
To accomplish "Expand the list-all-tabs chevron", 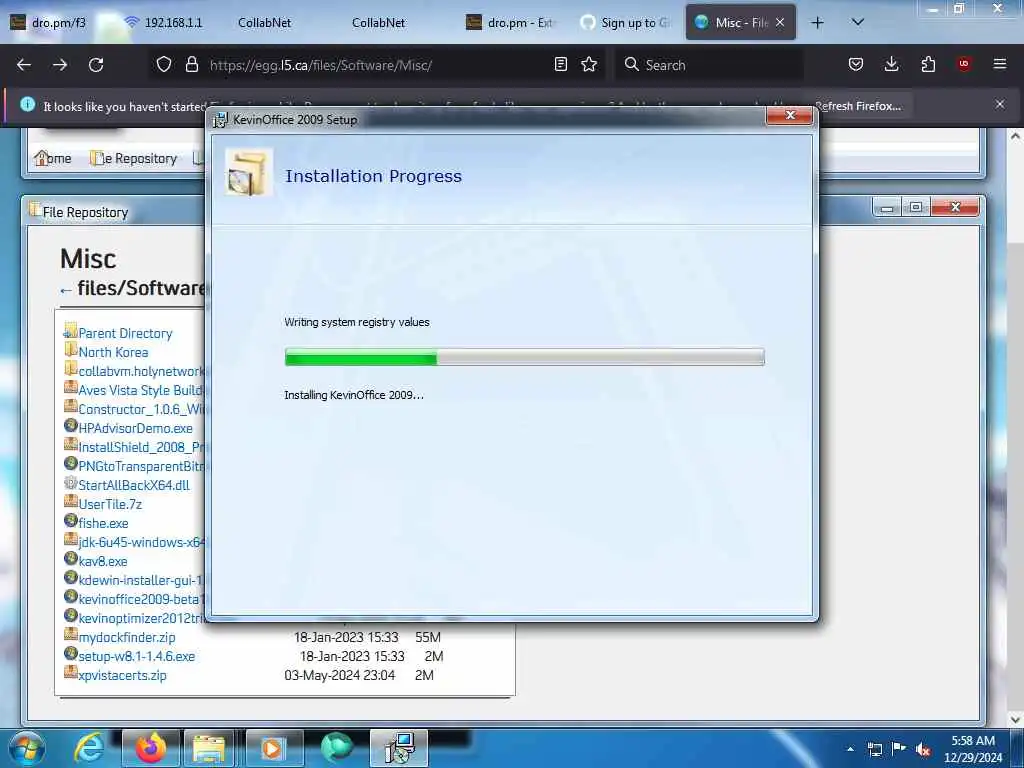I will (858, 22).
